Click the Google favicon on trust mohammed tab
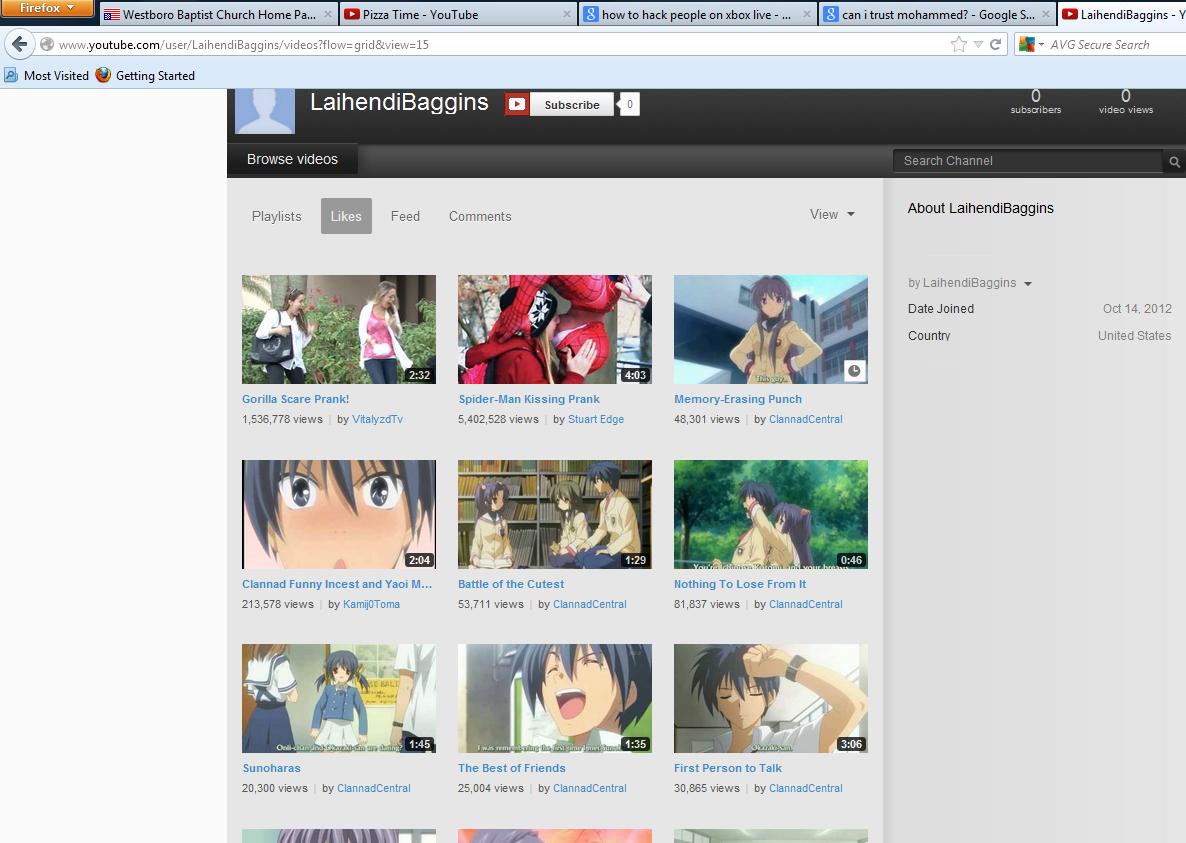1186x843 pixels. pyautogui.click(x=831, y=14)
